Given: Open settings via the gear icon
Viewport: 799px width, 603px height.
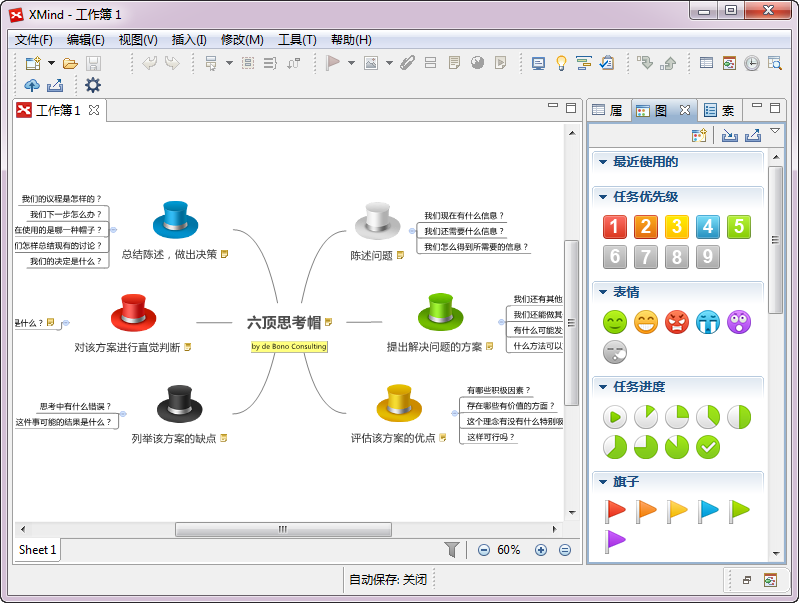Looking at the screenshot, I should pos(93,85).
